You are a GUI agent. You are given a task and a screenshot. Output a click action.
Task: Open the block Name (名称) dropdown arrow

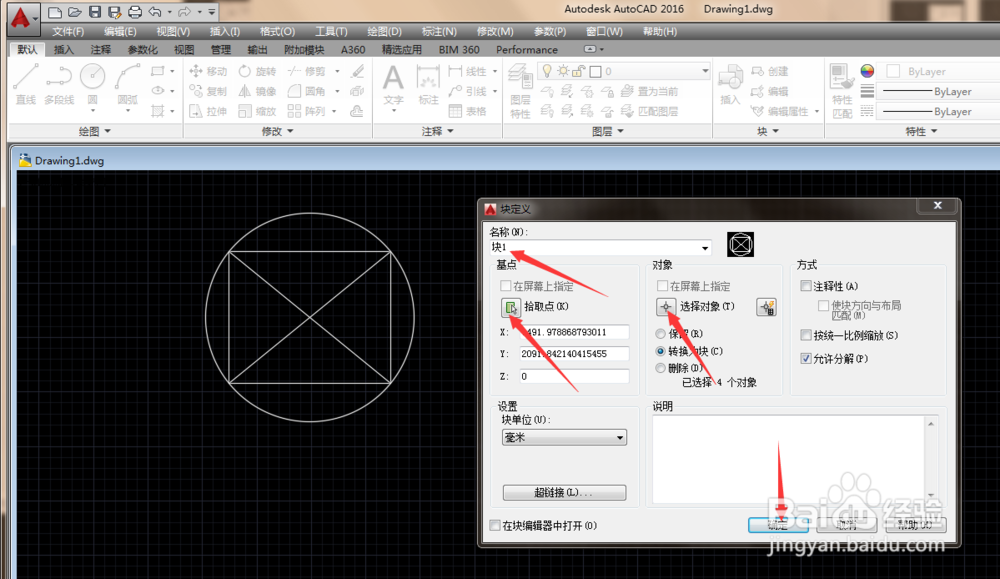pyautogui.click(x=705, y=247)
